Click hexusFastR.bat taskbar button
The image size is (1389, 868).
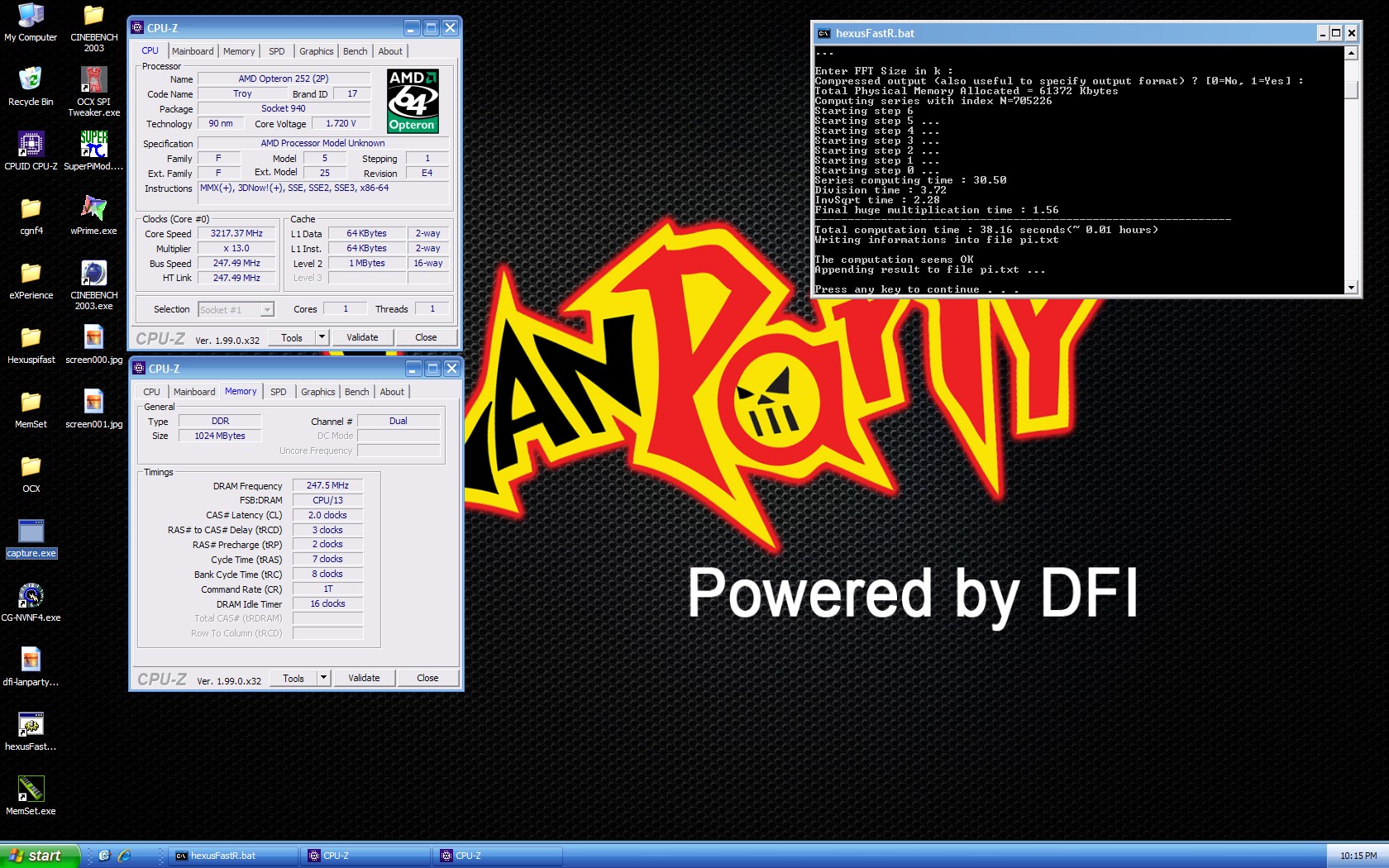point(233,856)
